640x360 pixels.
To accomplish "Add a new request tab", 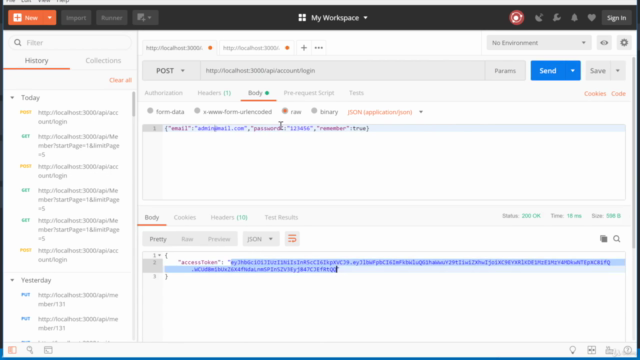I will click(x=304, y=48).
